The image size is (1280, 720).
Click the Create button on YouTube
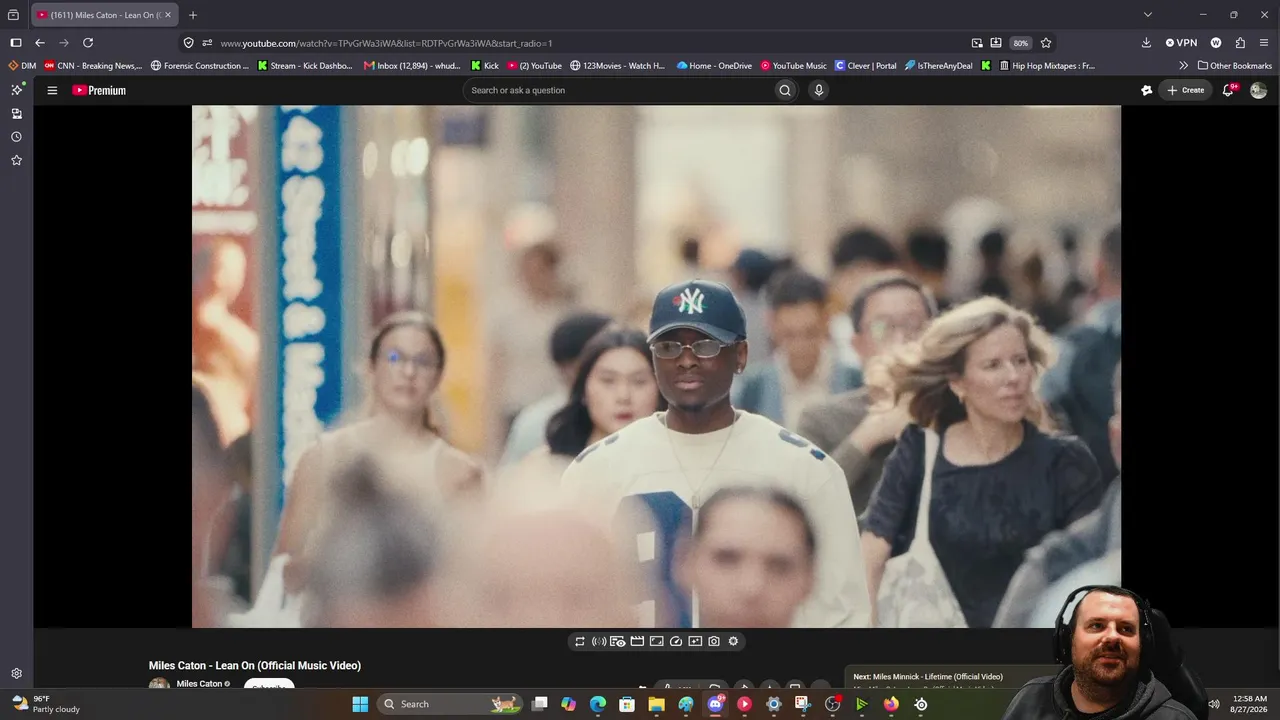(1186, 90)
